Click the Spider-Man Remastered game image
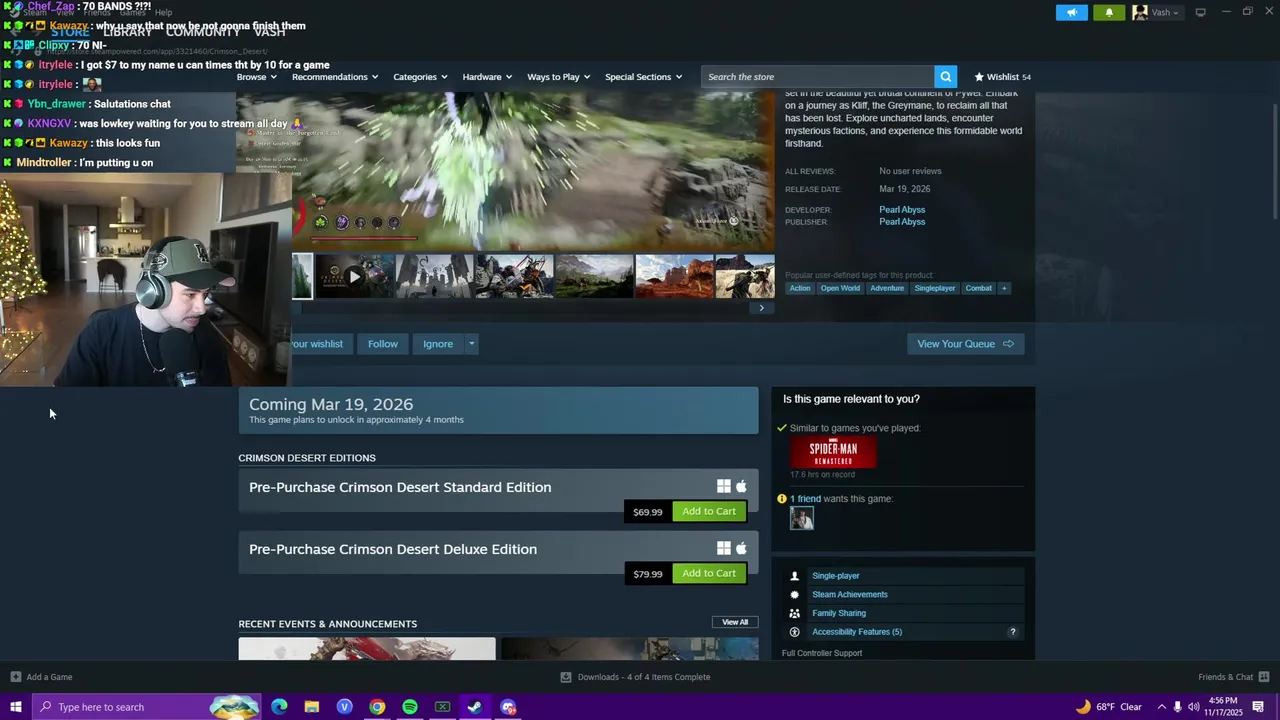 click(833, 452)
